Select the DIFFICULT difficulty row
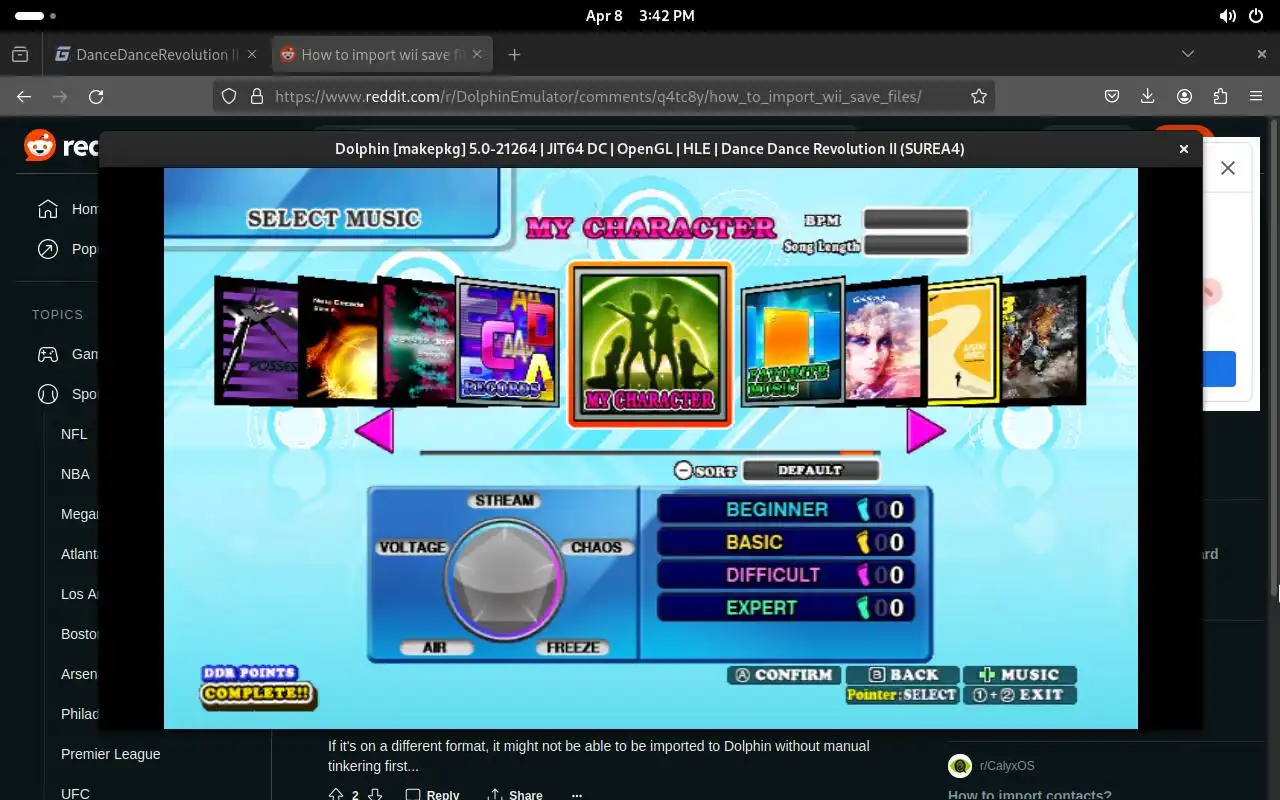 [785, 575]
